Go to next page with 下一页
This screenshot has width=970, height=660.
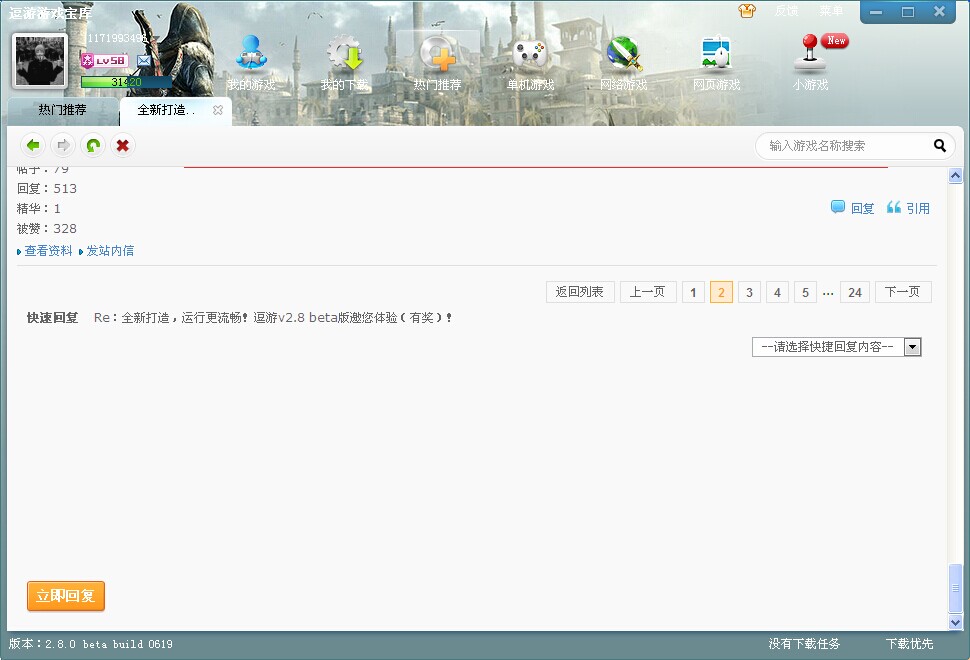coord(903,292)
